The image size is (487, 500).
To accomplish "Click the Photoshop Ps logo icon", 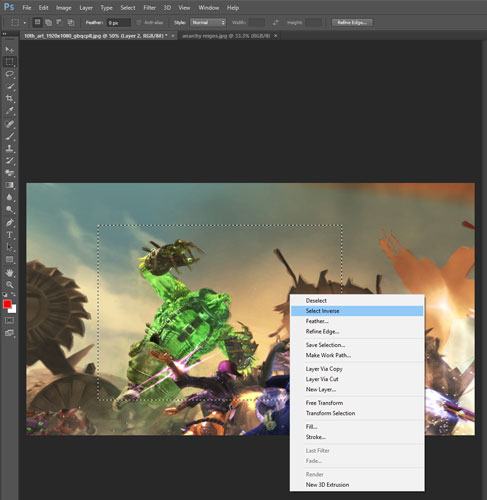I will click(x=9, y=7).
